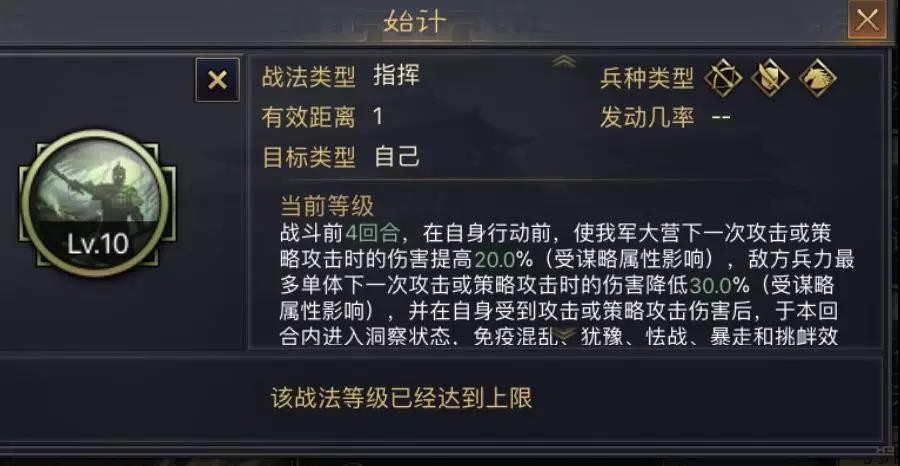Tap the 当前等级 heading
The height and width of the screenshot is (466, 900).
326,206
